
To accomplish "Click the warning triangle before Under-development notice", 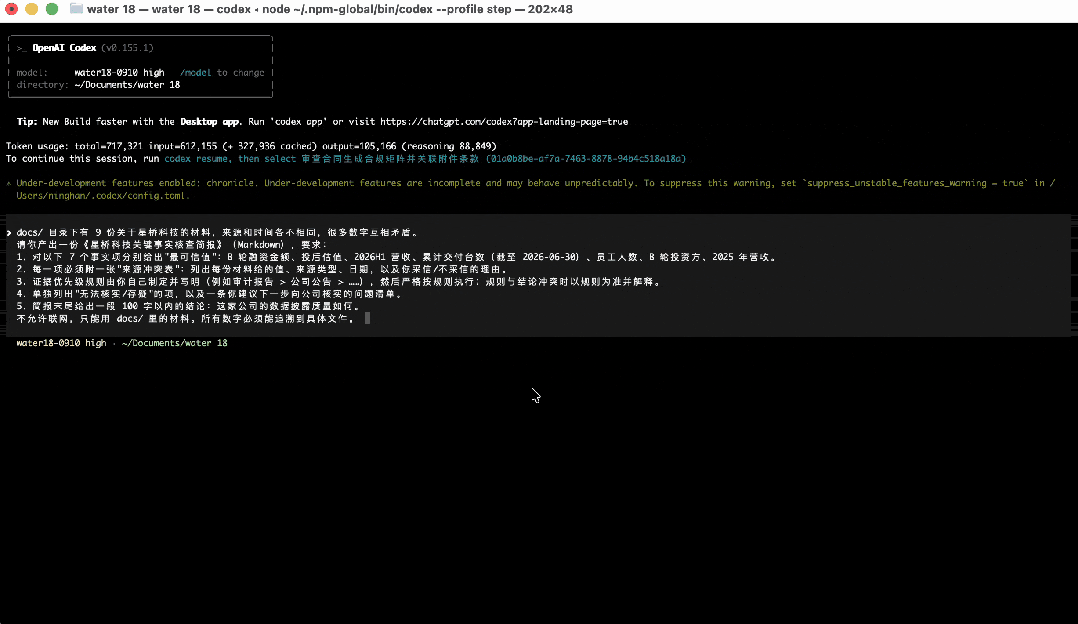I will point(8,183).
